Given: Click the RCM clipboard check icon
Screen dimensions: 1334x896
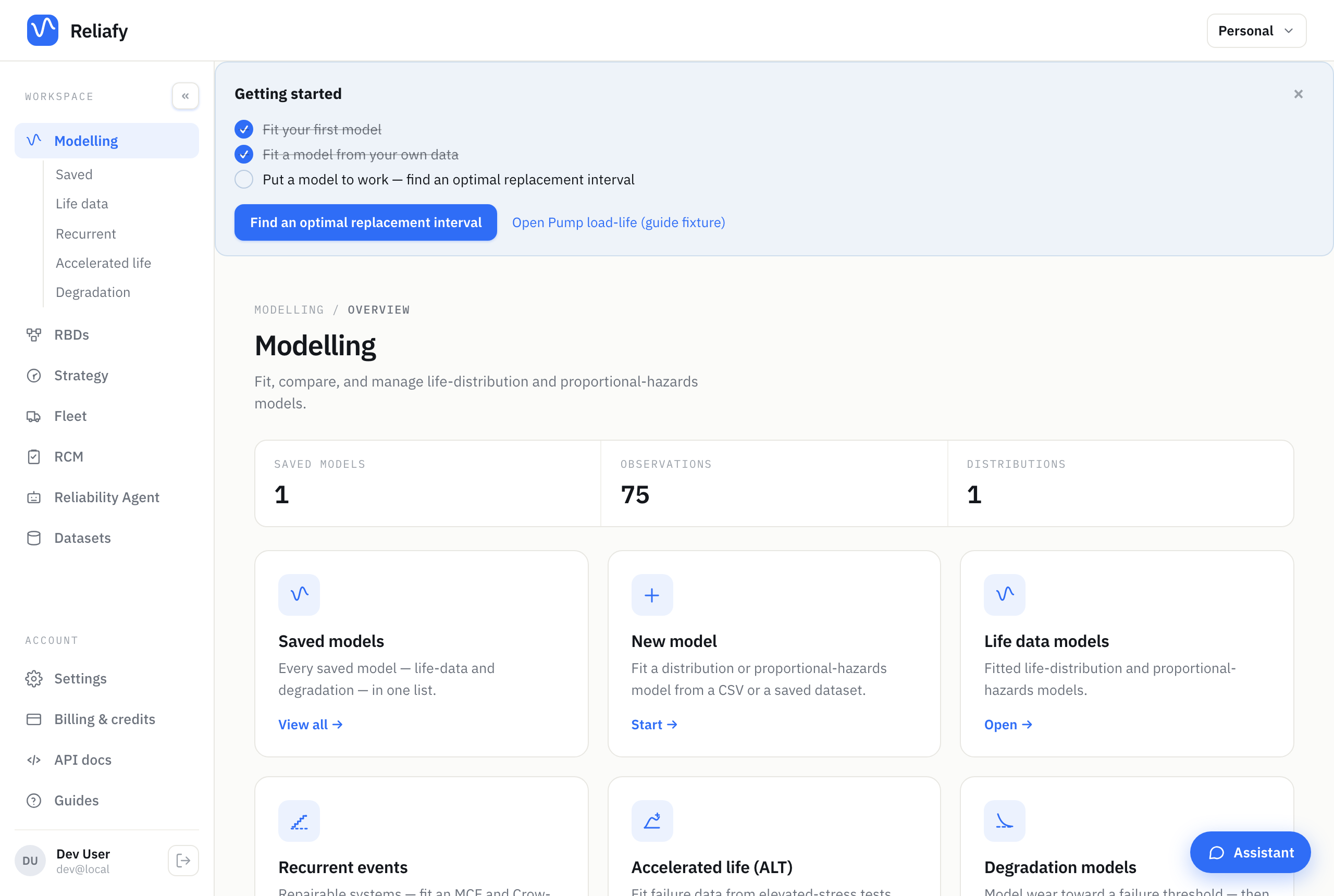Looking at the screenshot, I should [x=34, y=456].
